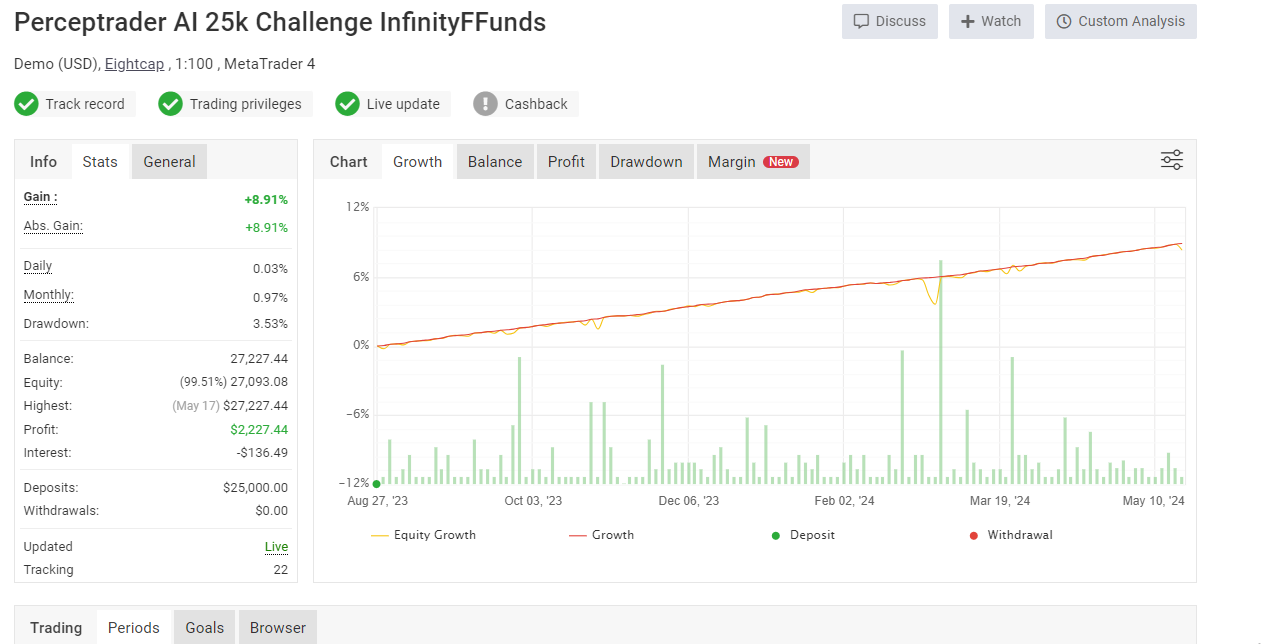Image resolution: width=1267 pixels, height=644 pixels.
Task: Open the Drawdown chart tab
Action: [646, 162]
